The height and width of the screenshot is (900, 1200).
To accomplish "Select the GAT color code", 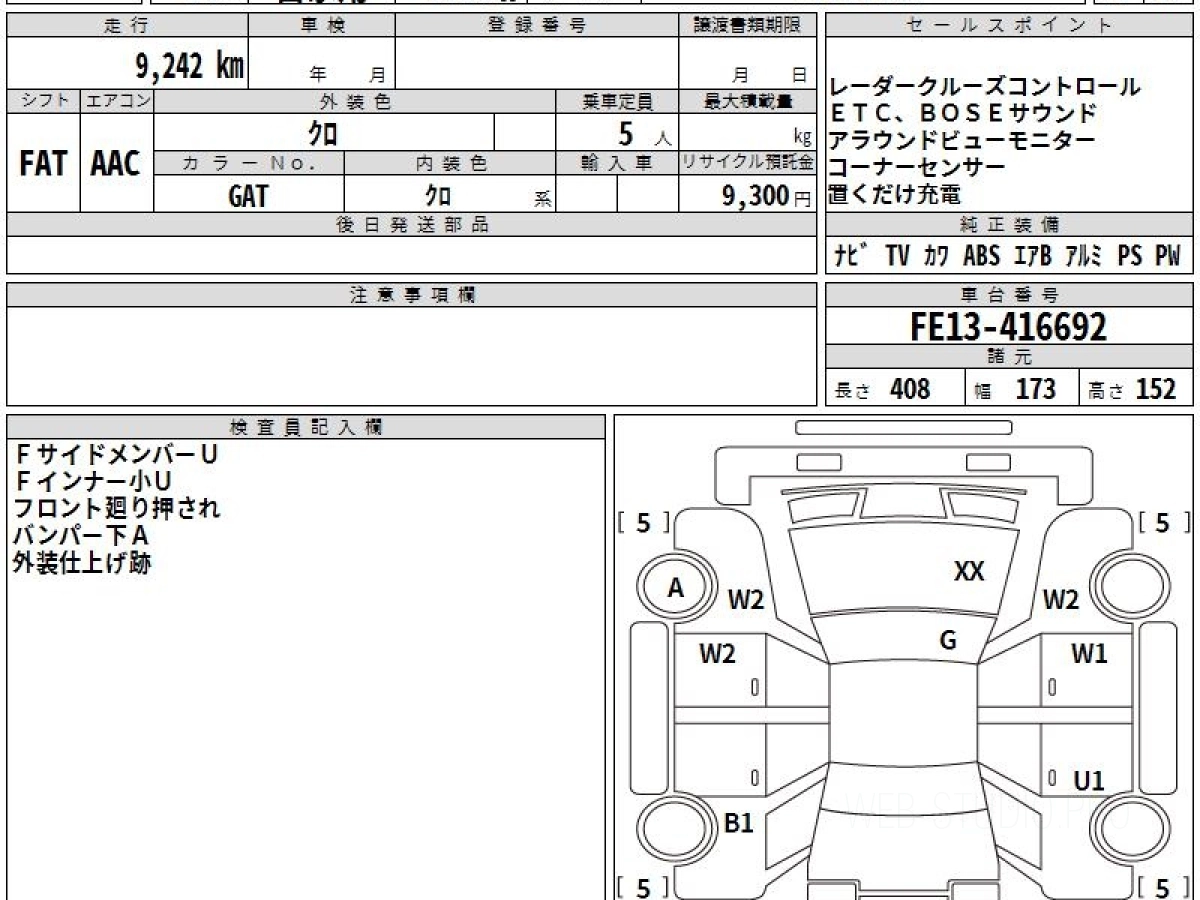I will coord(248,196).
